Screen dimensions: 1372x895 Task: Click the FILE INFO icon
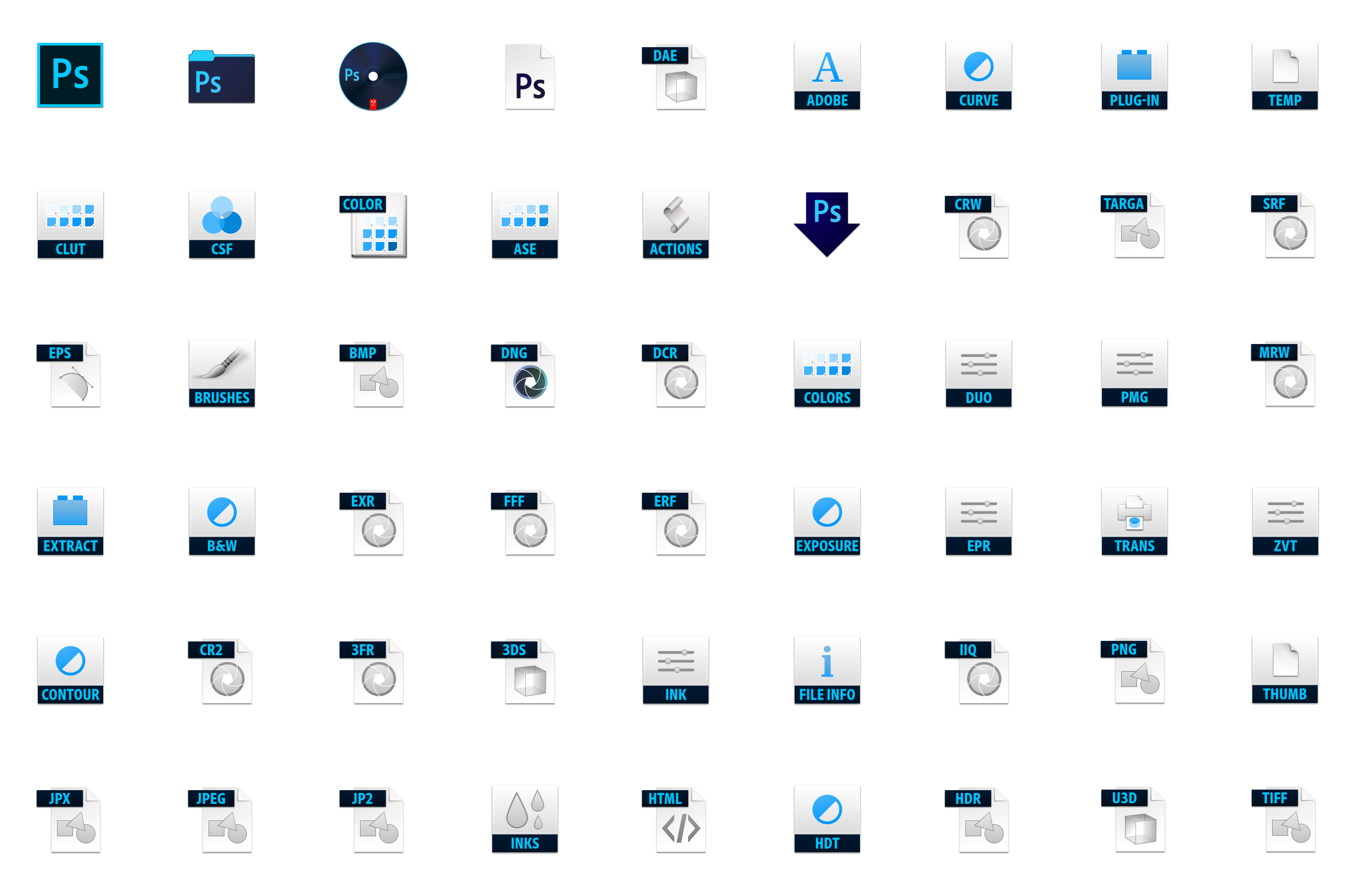click(x=827, y=669)
